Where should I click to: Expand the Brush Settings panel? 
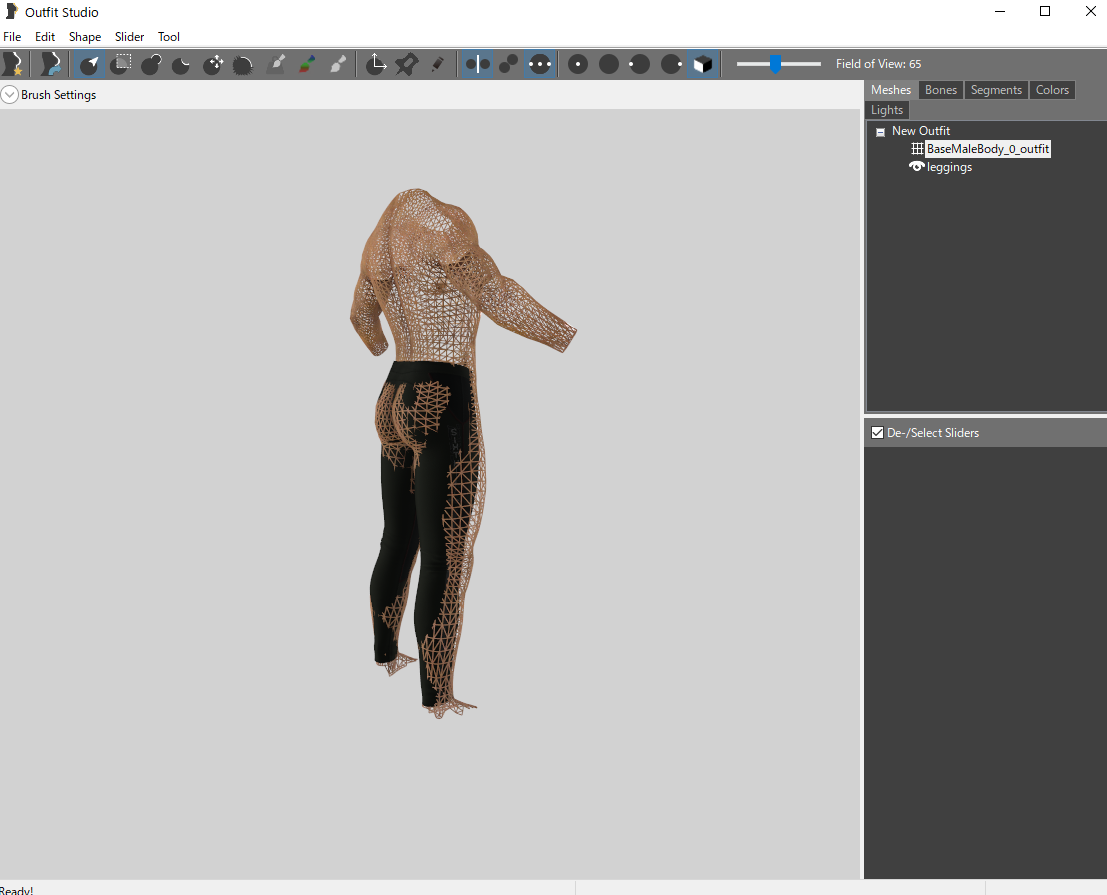click(x=9, y=95)
